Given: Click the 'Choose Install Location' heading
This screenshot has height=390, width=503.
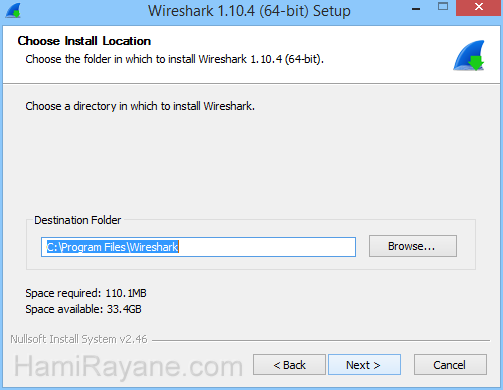Looking at the screenshot, I should coord(84,41).
